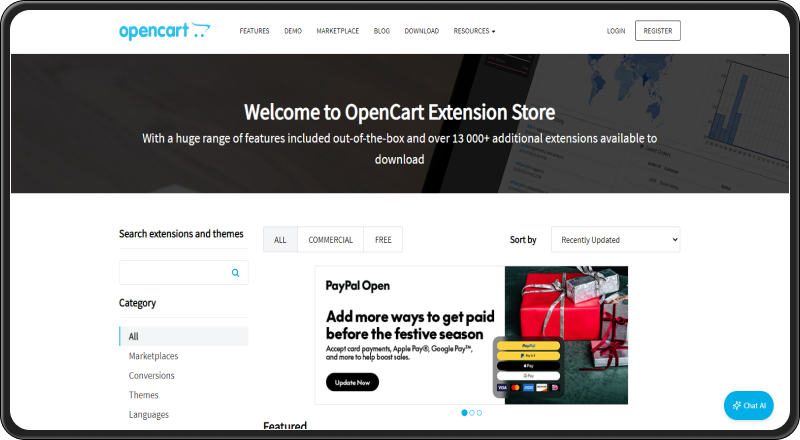This screenshot has width=800, height=440.
Task: Click the Update Now banner button
Action: (352, 382)
